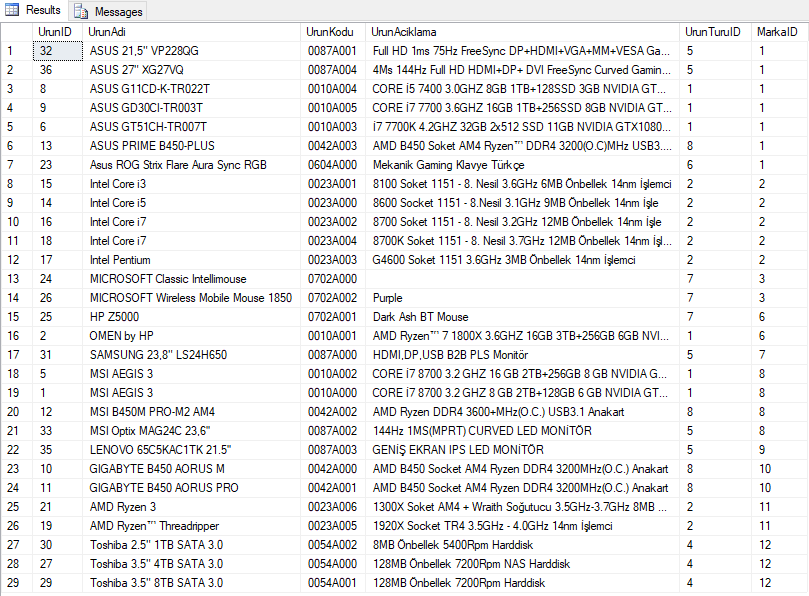The width and height of the screenshot is (809, 596).
Task: Click MSI Optix MAG24C 23,6" cell
Action: 191,431
